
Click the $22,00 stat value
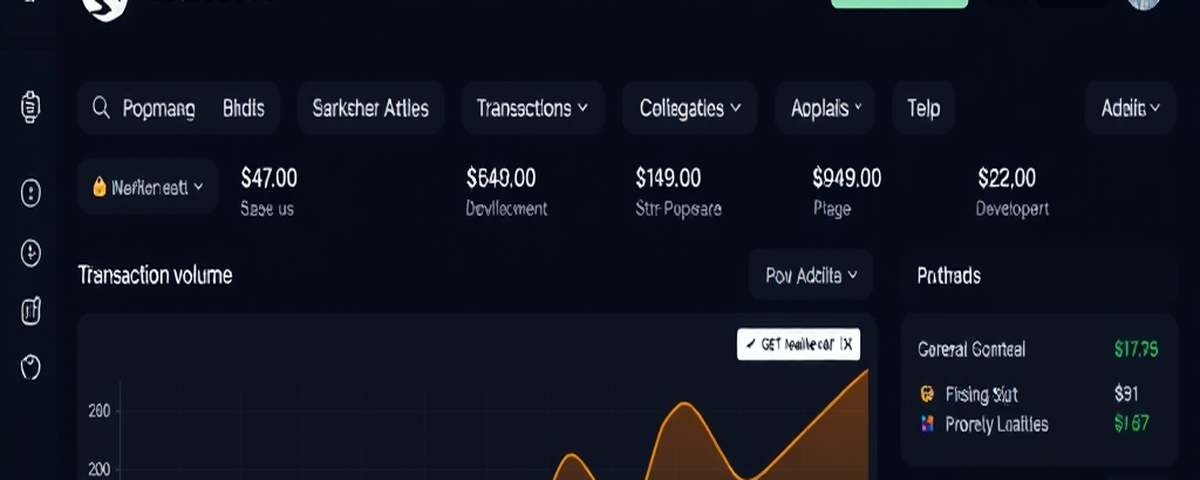coord(1006,178)
